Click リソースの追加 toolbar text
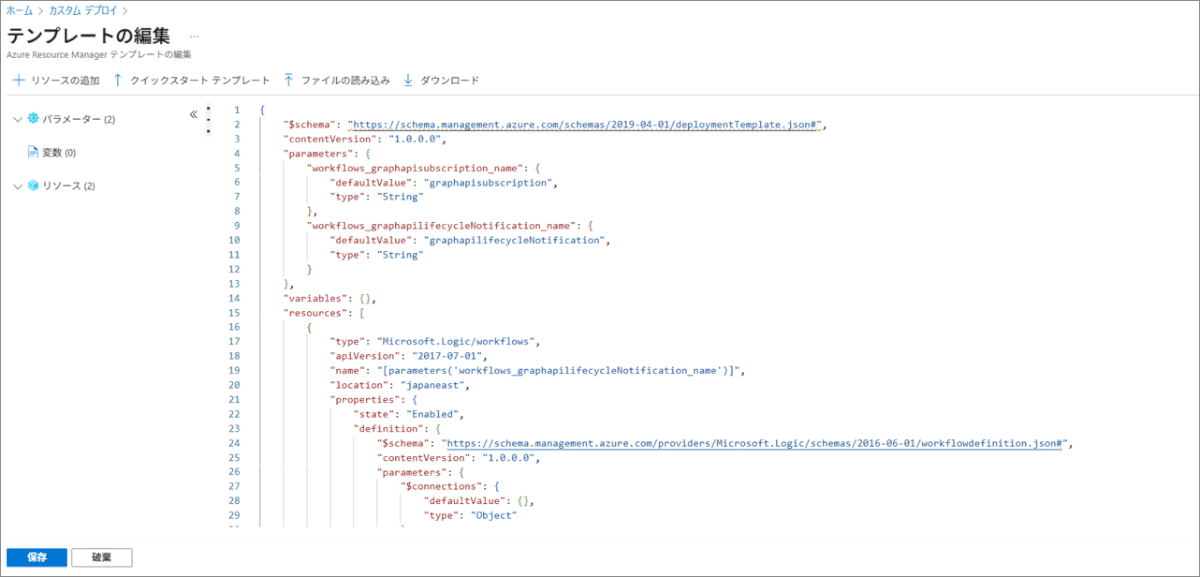1200x577 pixels. (x=65, y=80)
